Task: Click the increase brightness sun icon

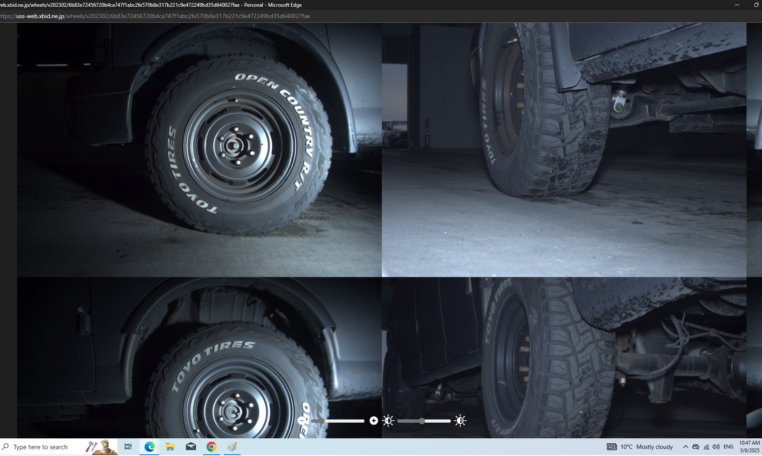Action: click(x=460, y=421)
